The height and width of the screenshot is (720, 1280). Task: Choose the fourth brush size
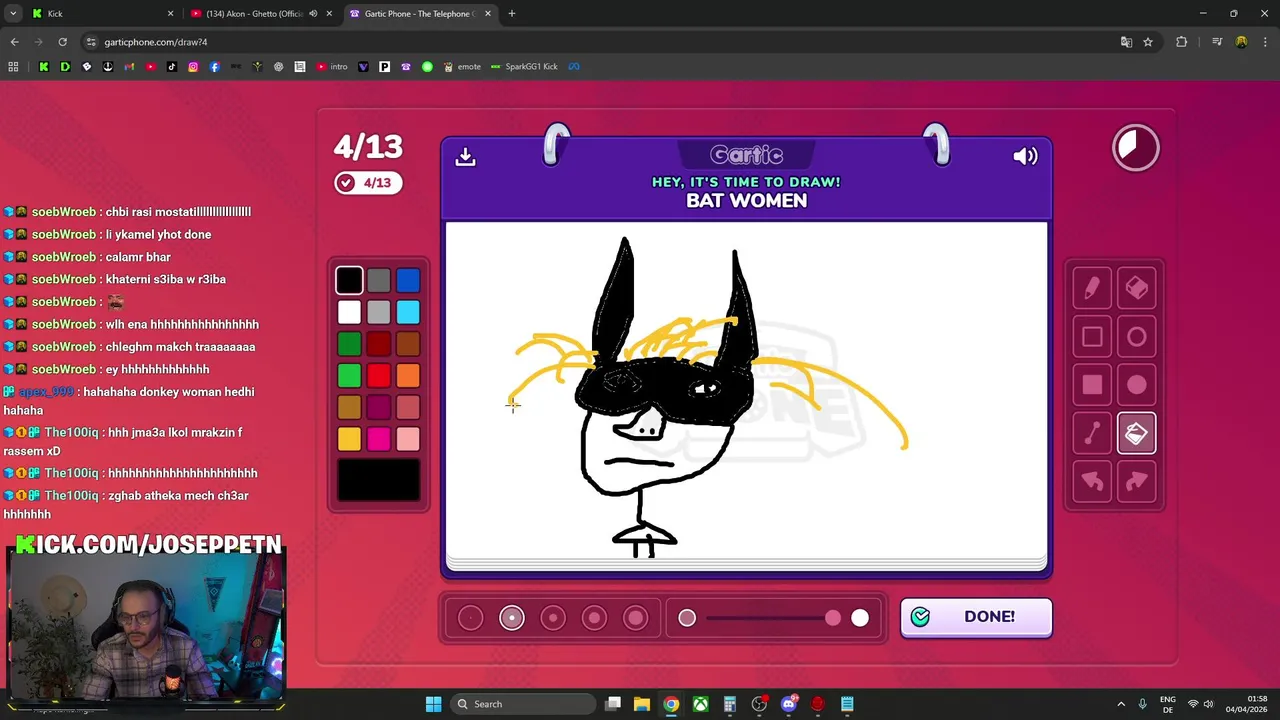click(x=594, y=618)
